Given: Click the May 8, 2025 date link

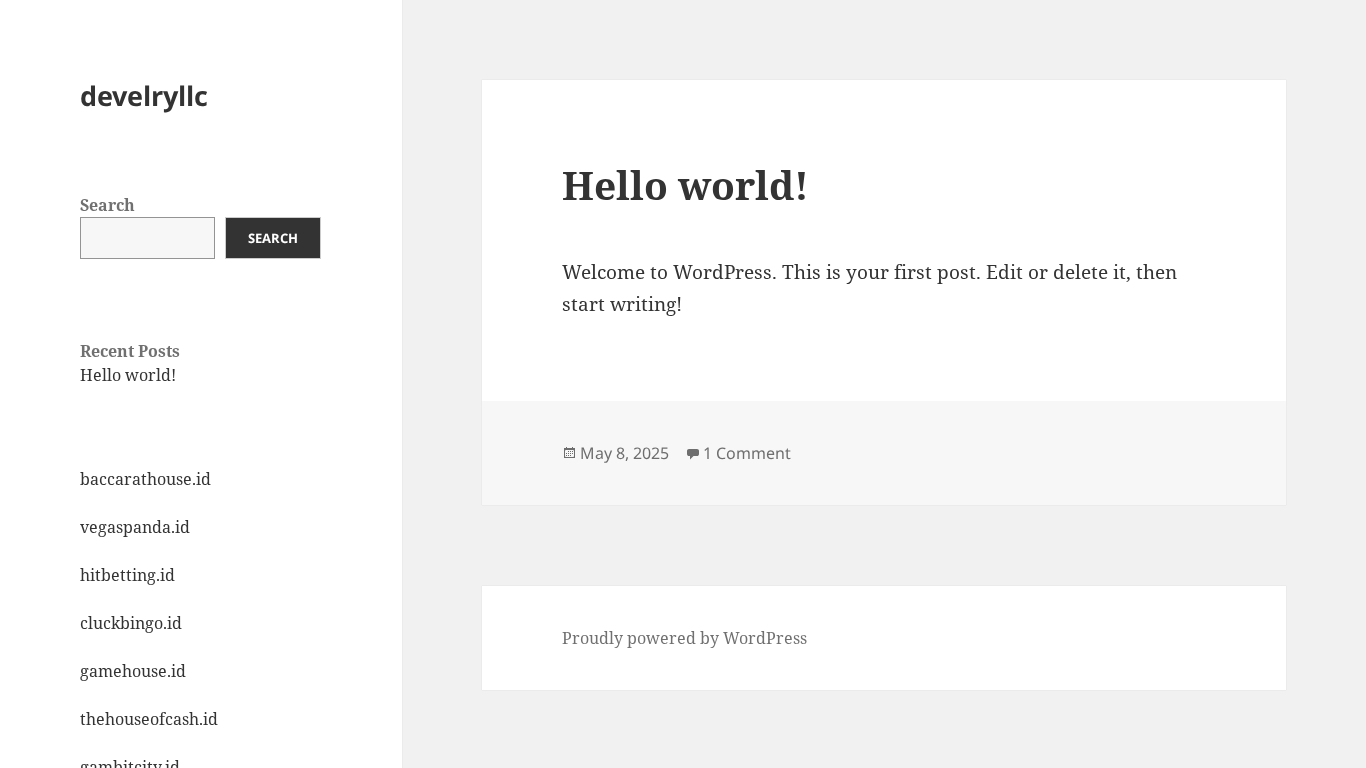Looking at the screenshot, I should pos(624,453).
